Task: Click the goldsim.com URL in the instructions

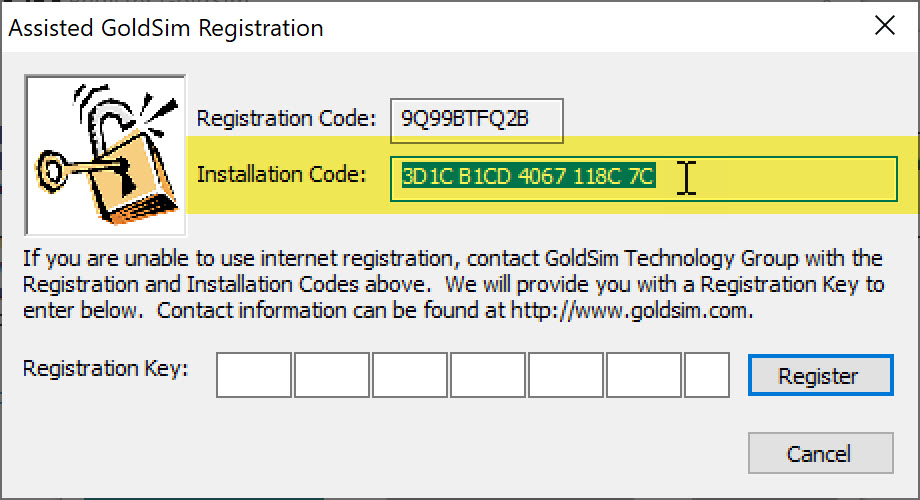Action: tap(631, 310)
